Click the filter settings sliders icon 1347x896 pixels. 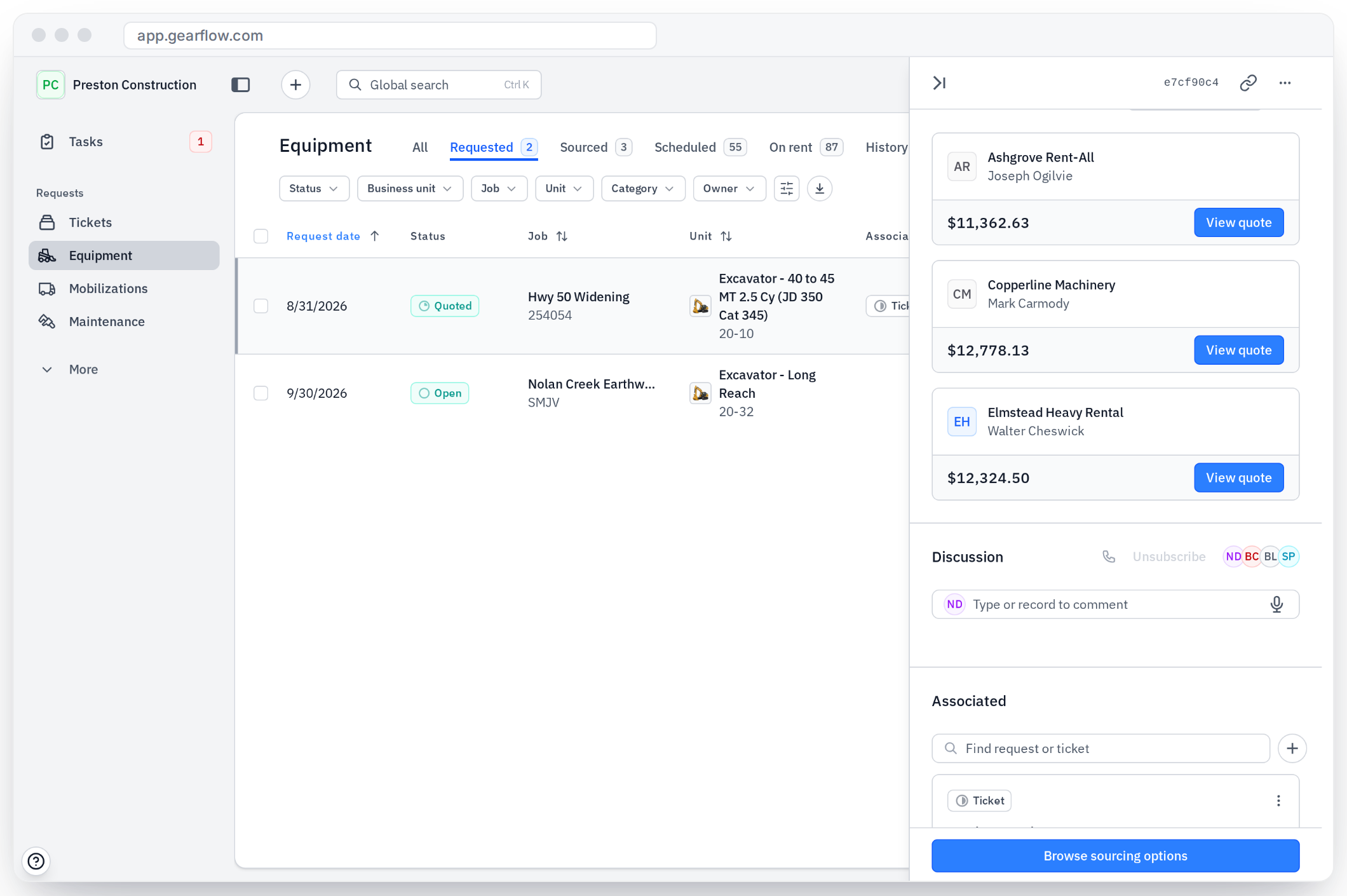tap(787, 189)
